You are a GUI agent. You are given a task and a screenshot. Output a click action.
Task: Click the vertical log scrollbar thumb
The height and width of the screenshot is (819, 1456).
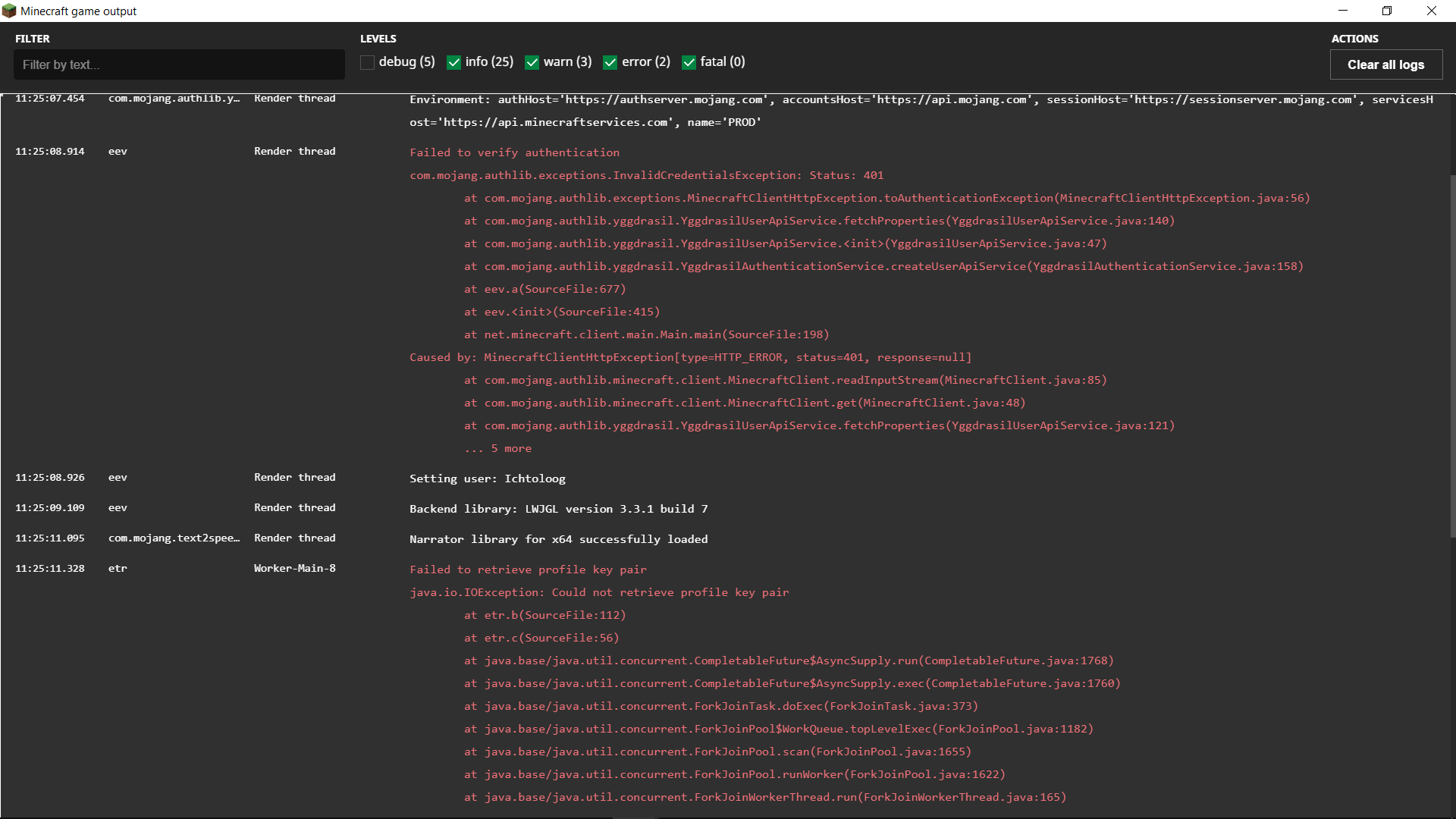pos(1452,356)
